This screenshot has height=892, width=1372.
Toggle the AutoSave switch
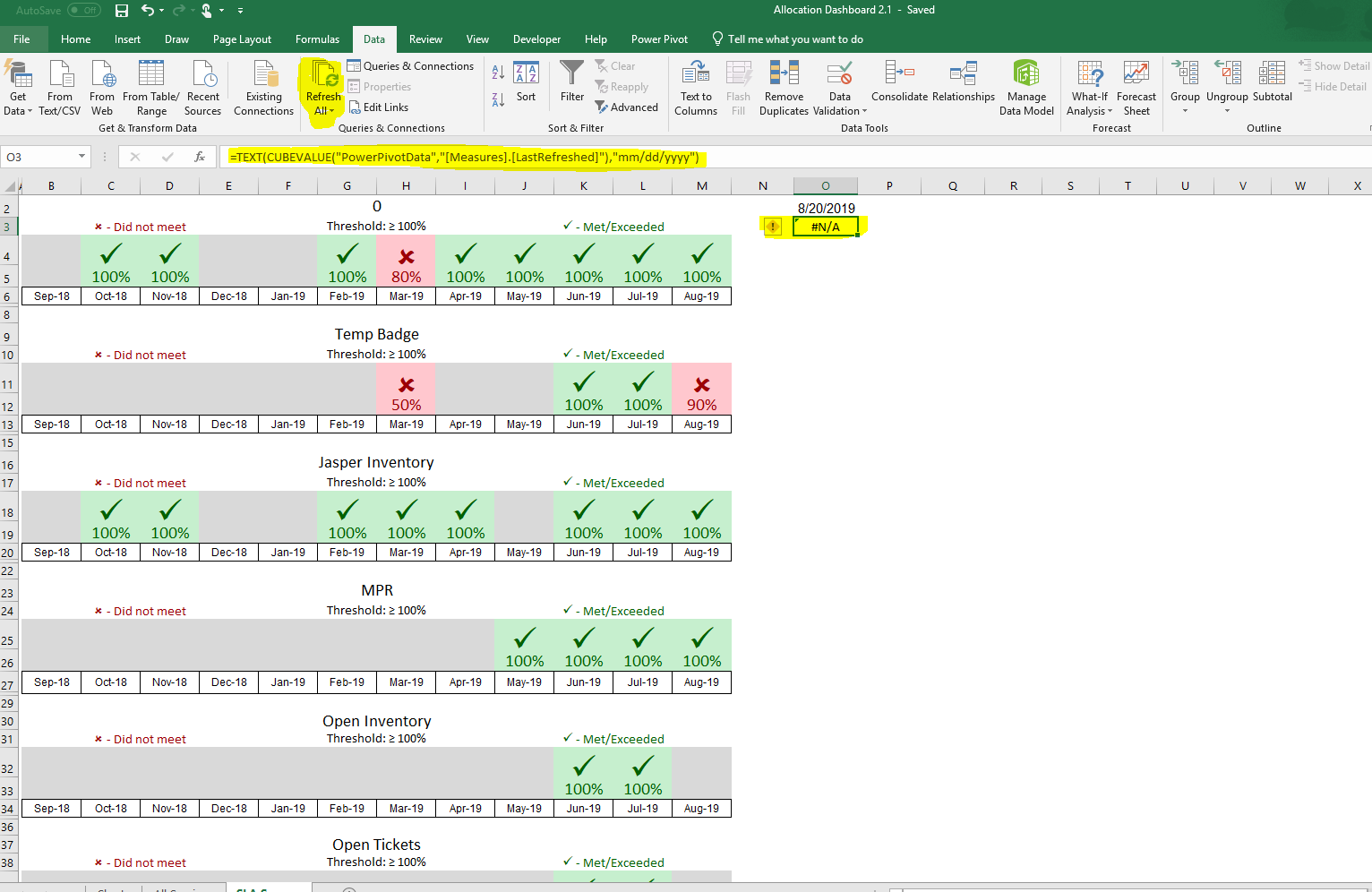coord(84,11)
